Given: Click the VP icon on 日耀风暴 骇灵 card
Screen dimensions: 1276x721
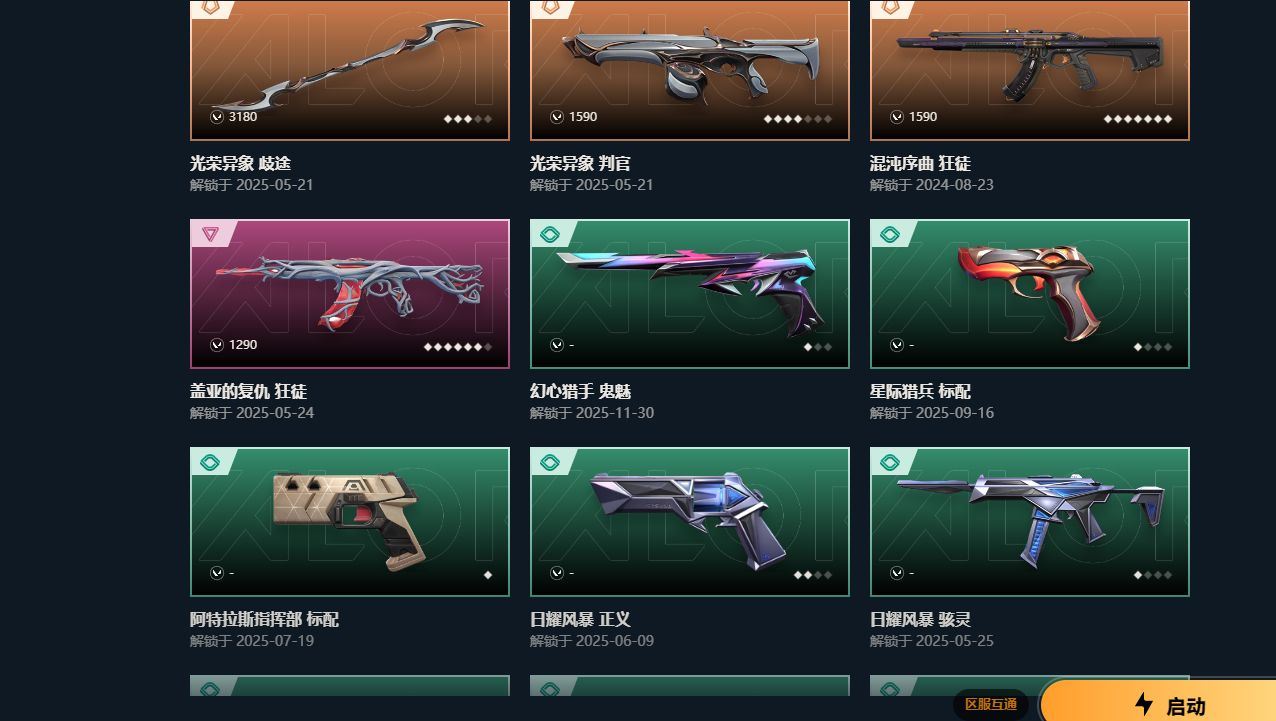Looking at the screenshot, I should click(897, 573).
